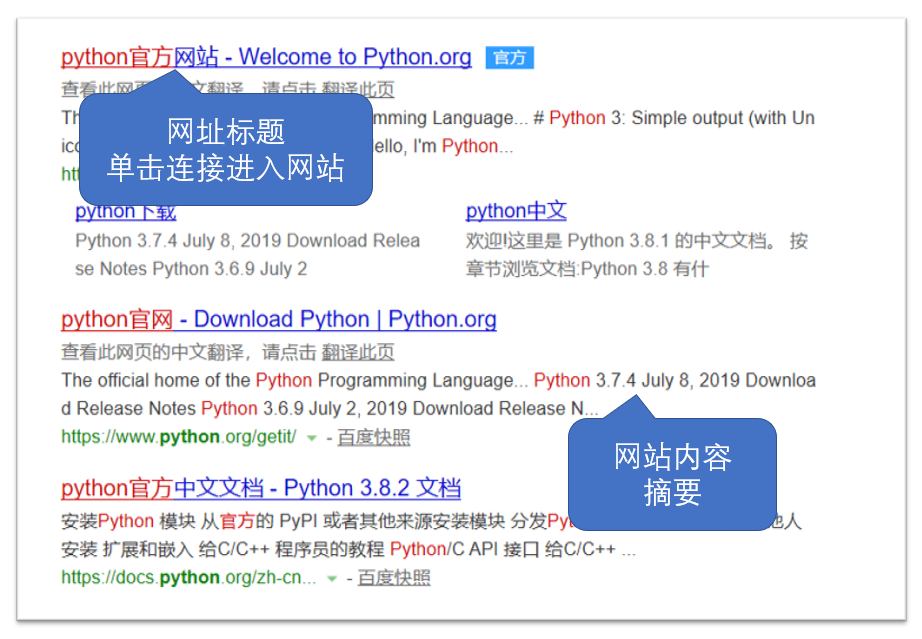
Task: Open the https://docs.python.org/zh-cn URL
Action: (189, 577)
